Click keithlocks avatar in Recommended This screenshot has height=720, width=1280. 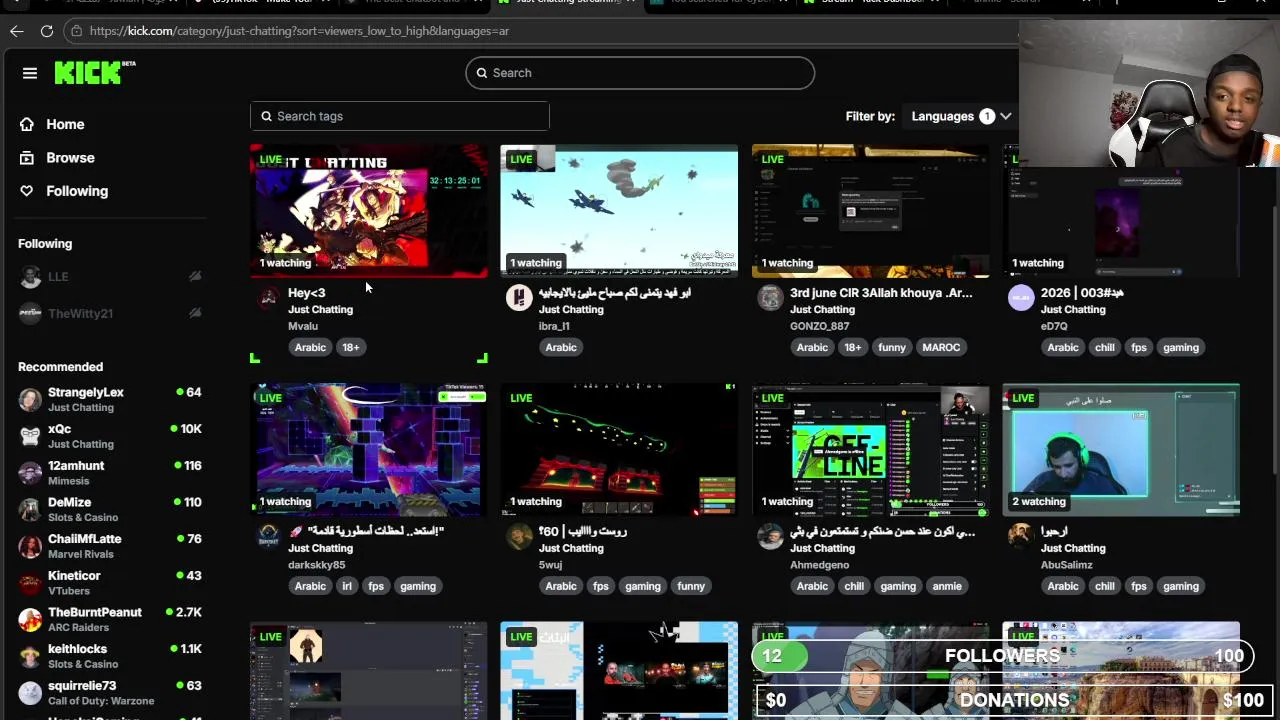point(30,656)
